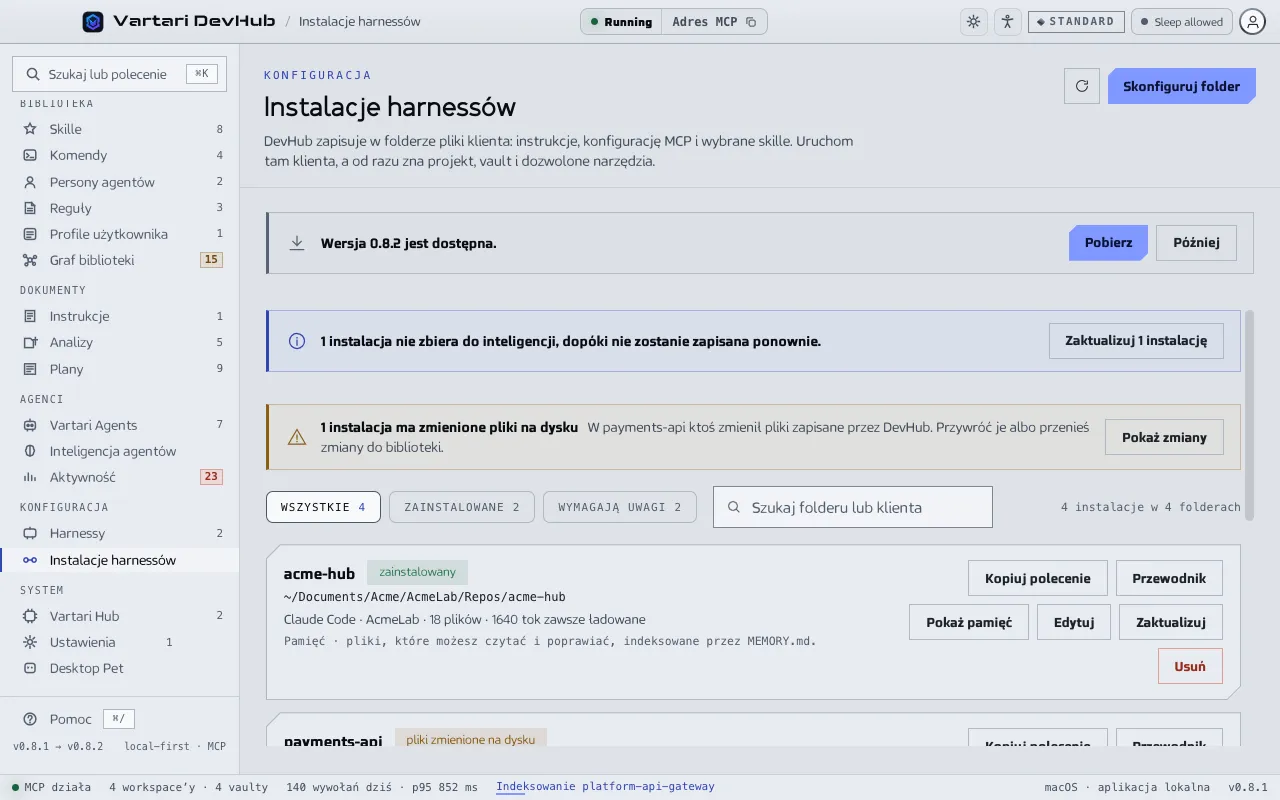The width and height of the screenshot is (1280, 800).
Task: Click the Komendy terminal icon
Action: click(x=30, y=155)
